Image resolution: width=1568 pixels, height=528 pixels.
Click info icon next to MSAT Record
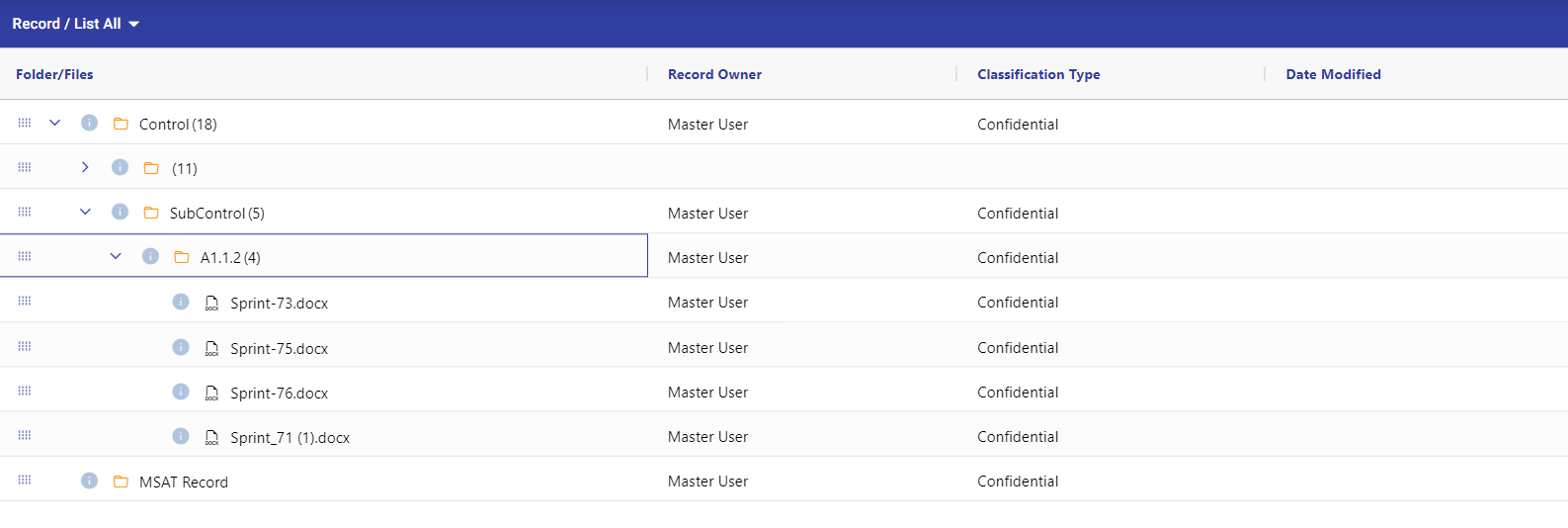point(89,482)
